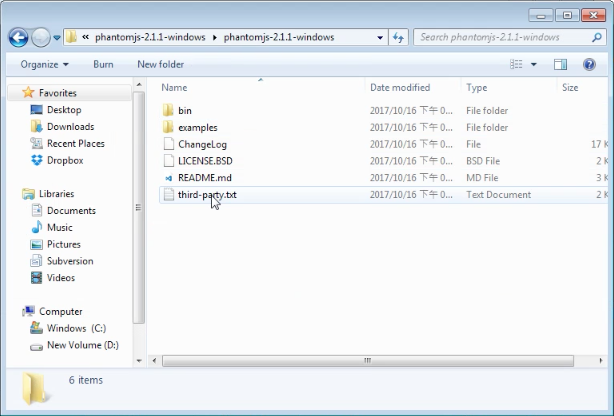Open the Subversion library

click(70, 261)
